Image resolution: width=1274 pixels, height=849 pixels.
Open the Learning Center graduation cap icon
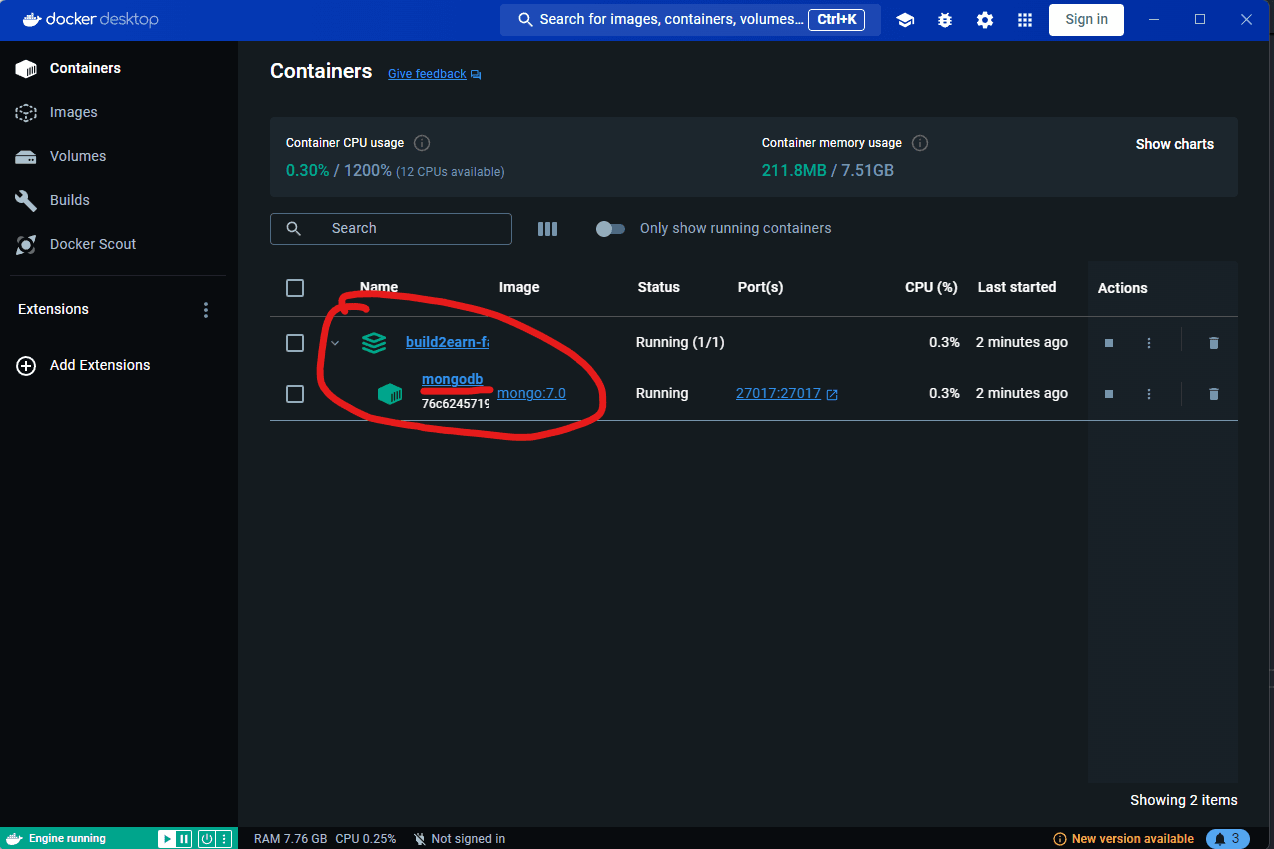905,19
